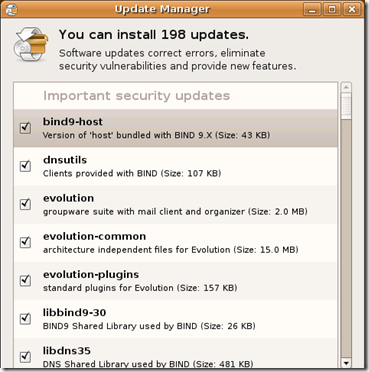Maximize the Update Manager window
The height and width of the screenshot is (372, 369).
[x=332, y=9]
